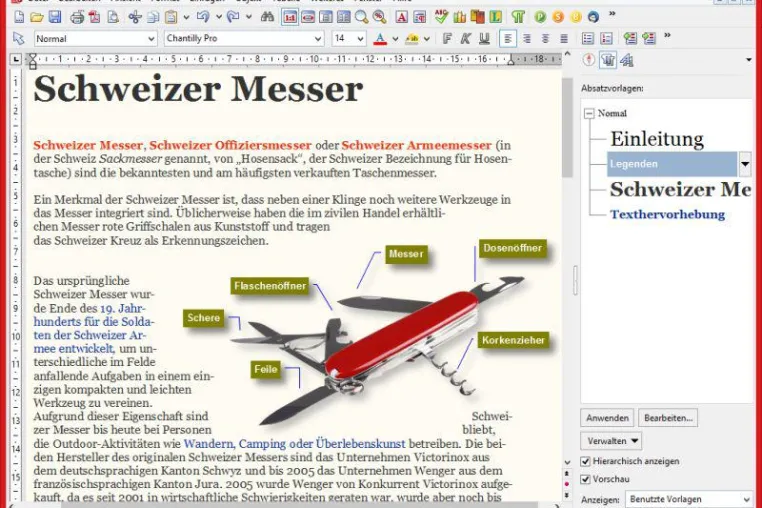
Task: Show formatting marks with the green pilcrow icon
Action: point(518,18)
